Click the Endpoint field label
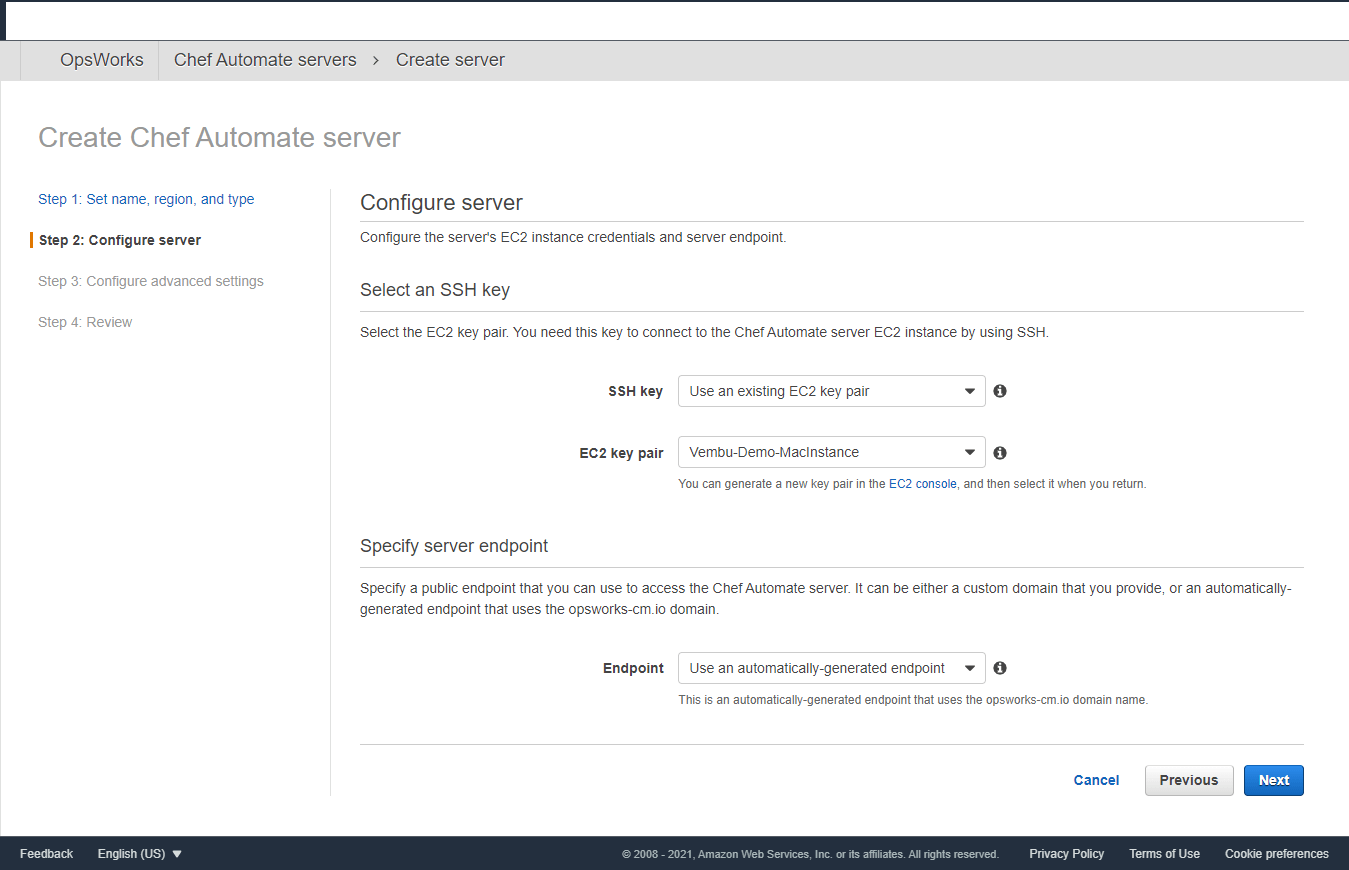 pos(633,668)
